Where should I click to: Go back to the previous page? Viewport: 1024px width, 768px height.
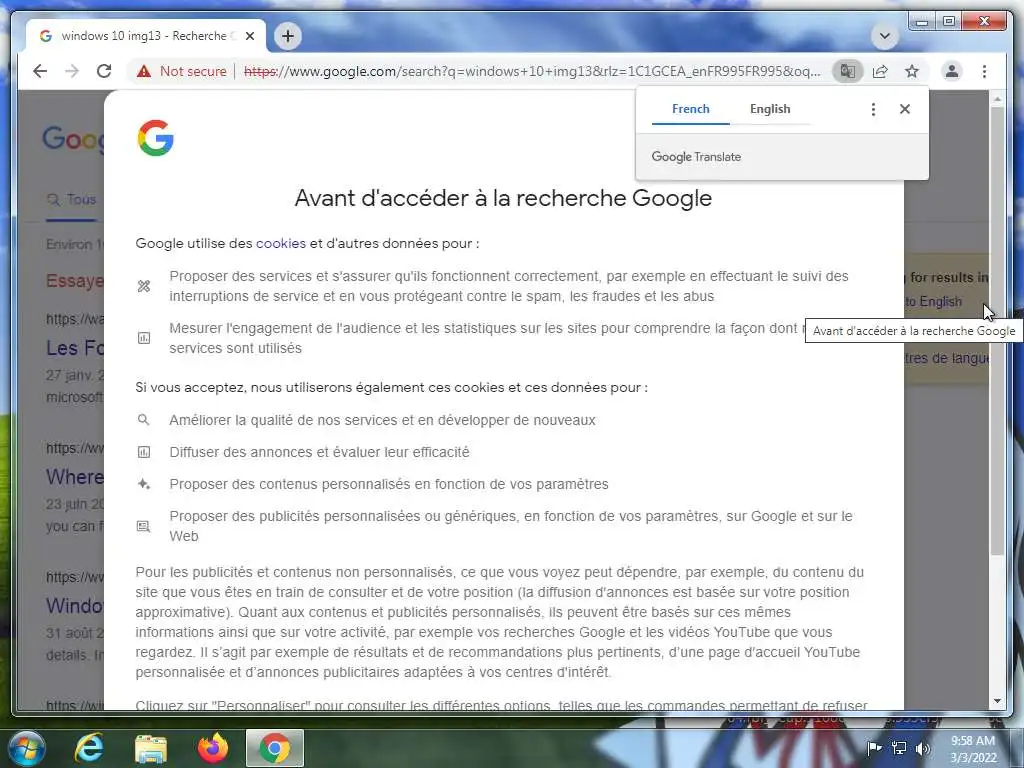pos(40,71)
